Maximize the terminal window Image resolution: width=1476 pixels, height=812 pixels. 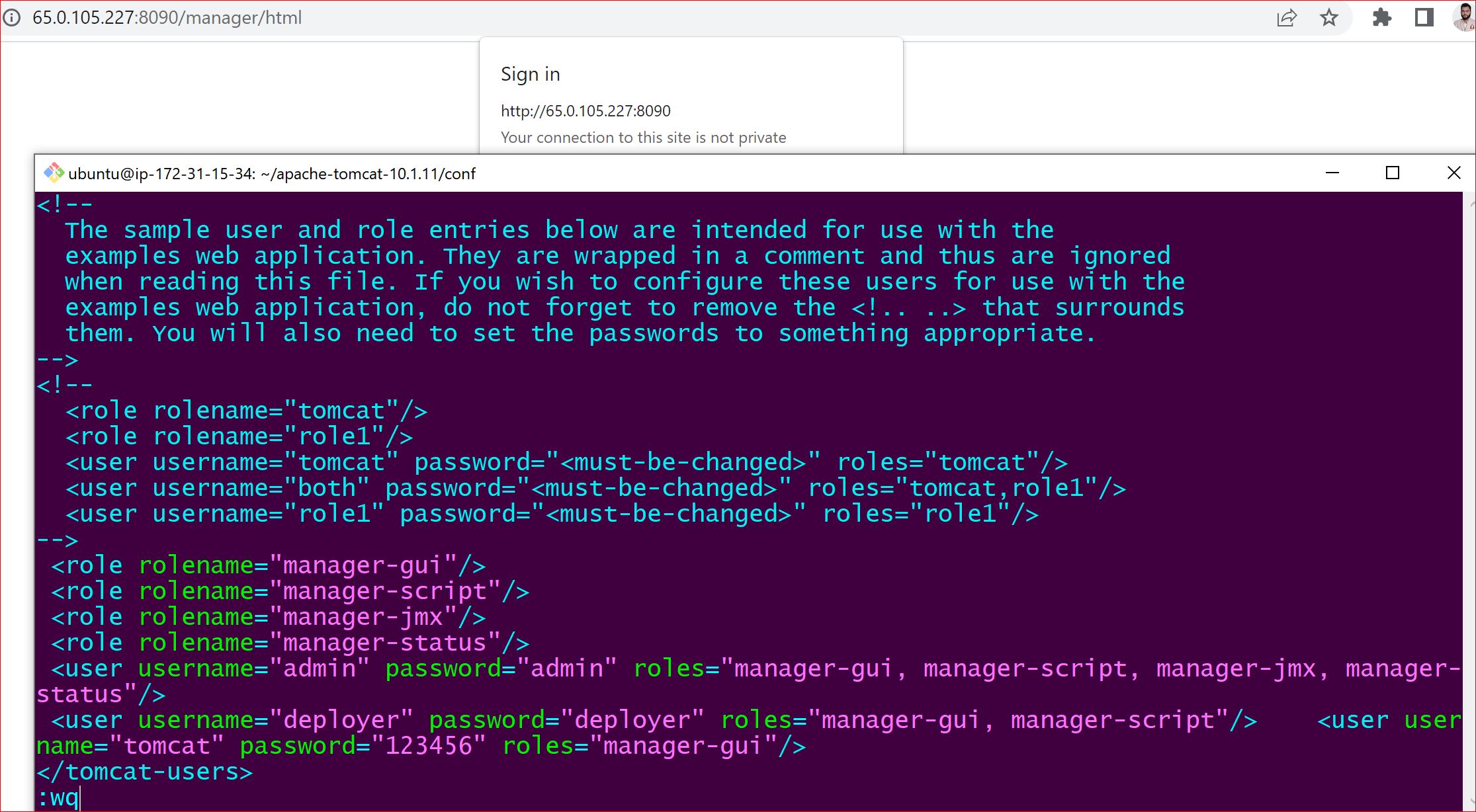tap(1393, 173)
